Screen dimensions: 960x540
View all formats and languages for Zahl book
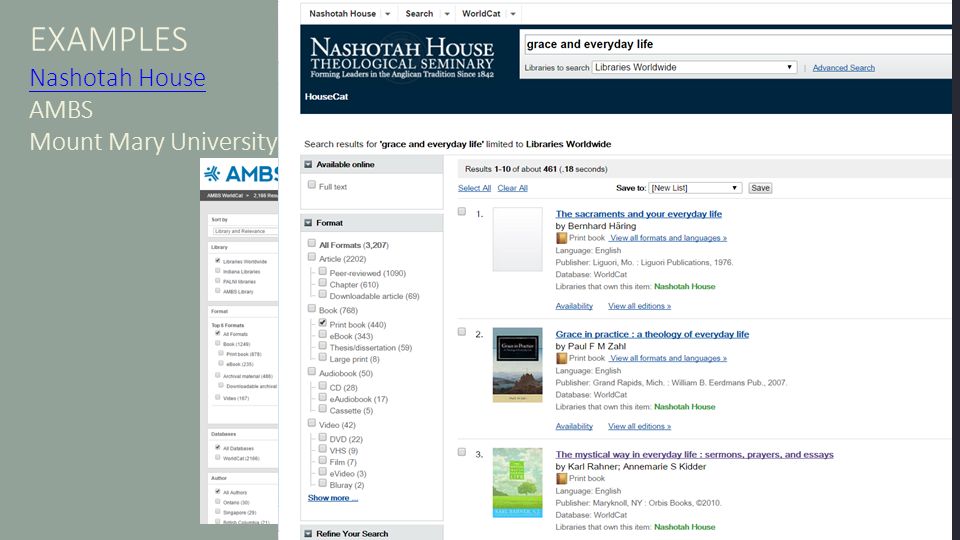coord(669,358)
